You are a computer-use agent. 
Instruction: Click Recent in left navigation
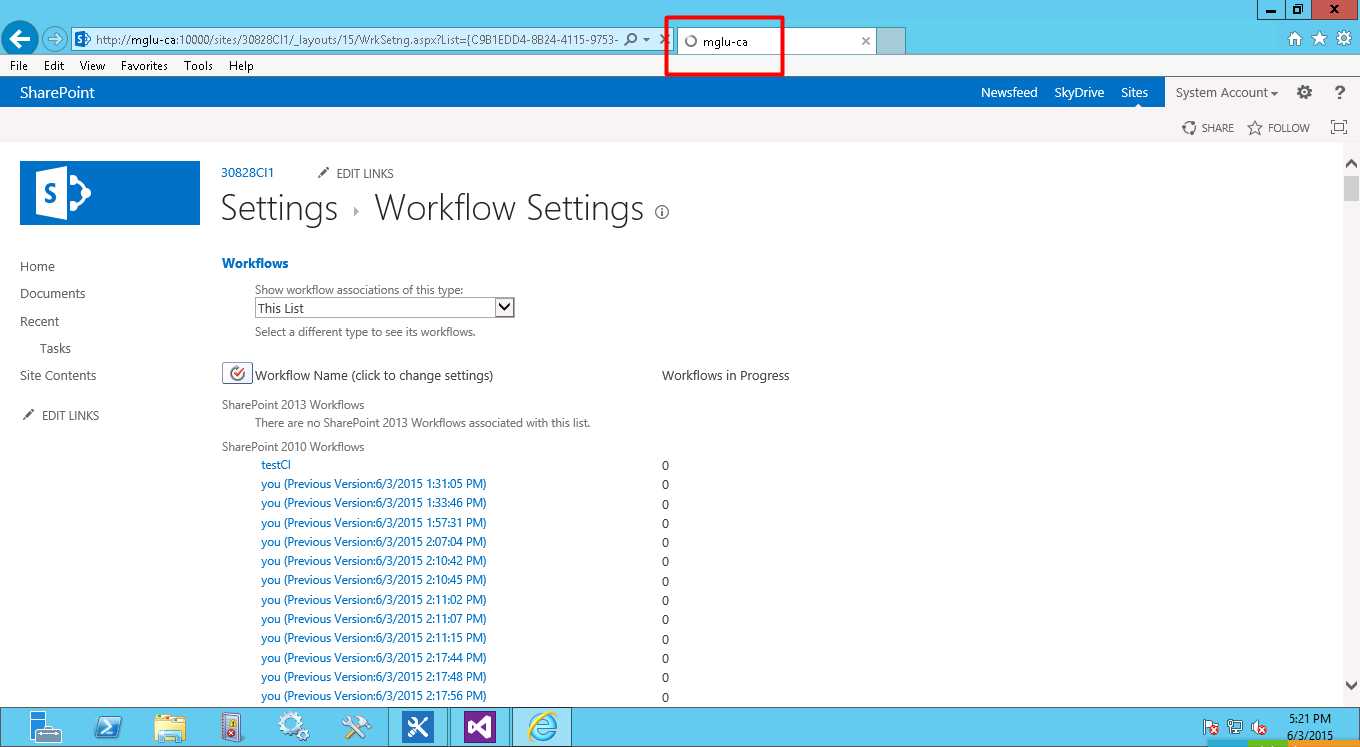(39, 321)
